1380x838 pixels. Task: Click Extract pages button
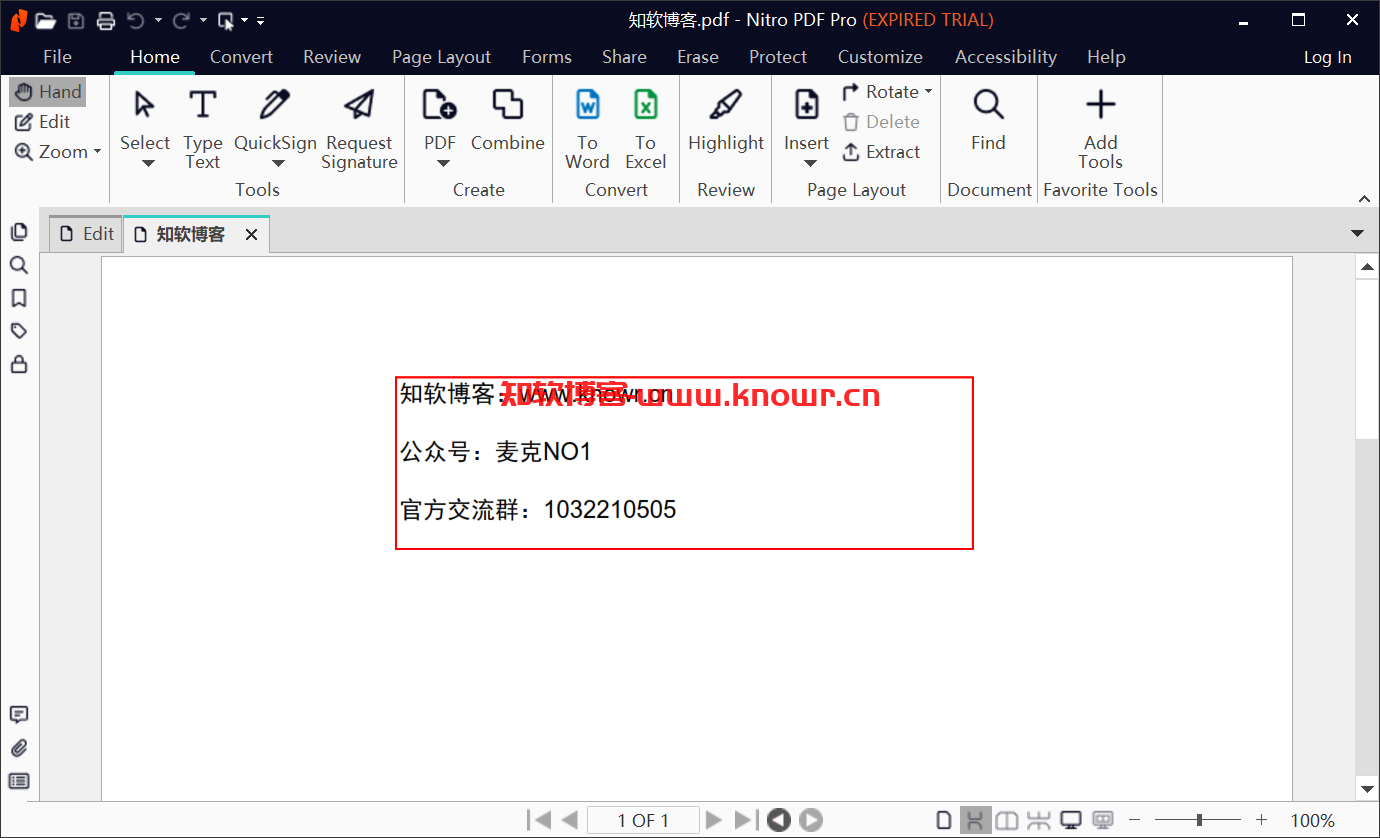click(x=881, y=152)
